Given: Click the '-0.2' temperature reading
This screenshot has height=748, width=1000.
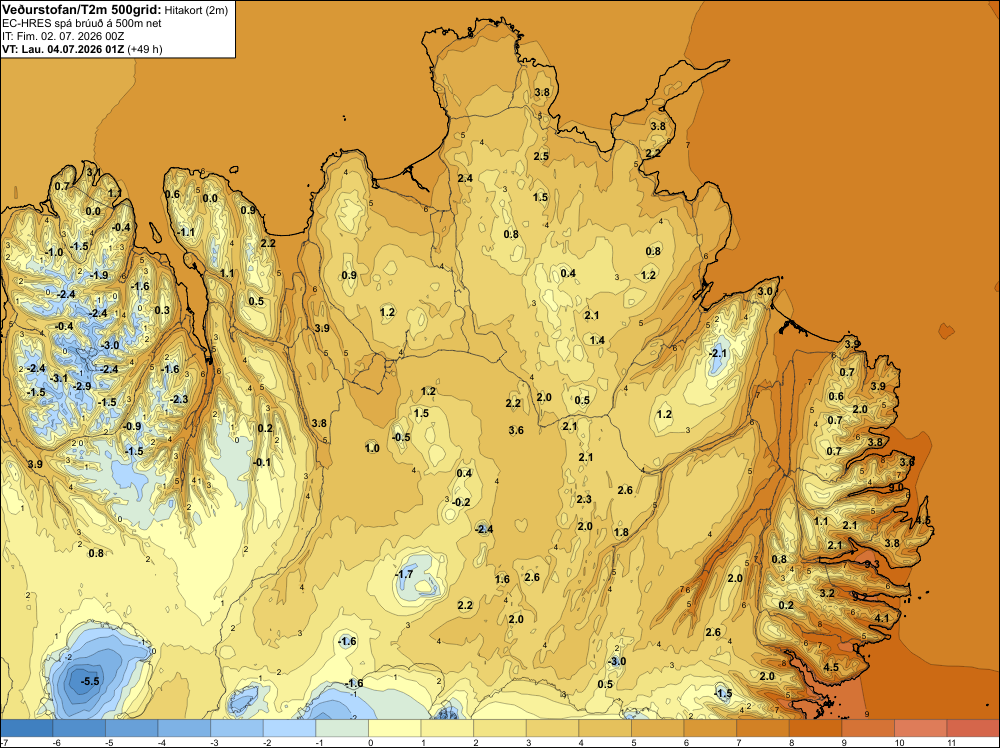Looking at the screenshot, I should [460, 502].
